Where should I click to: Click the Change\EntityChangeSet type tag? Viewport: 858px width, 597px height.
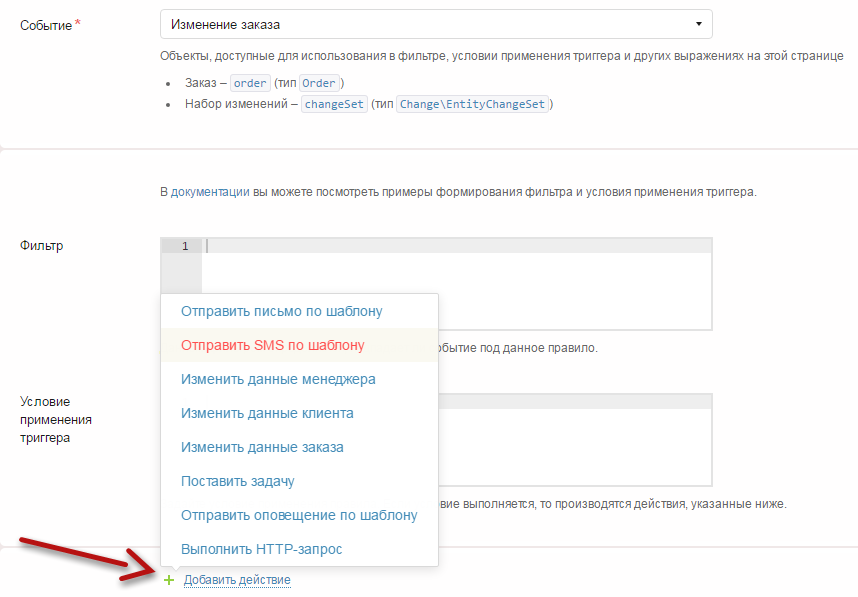[x=473, y=104]
